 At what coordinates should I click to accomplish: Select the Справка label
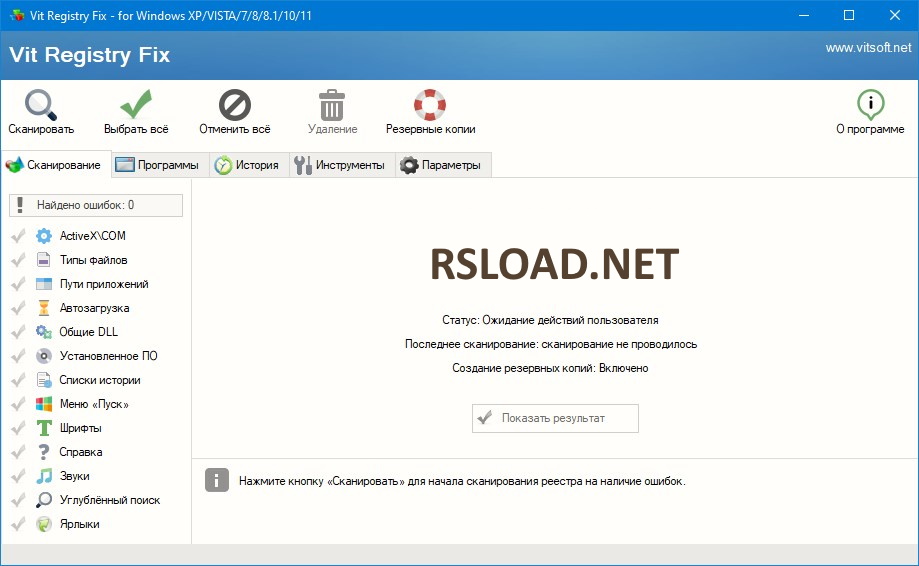pos(81,452)
